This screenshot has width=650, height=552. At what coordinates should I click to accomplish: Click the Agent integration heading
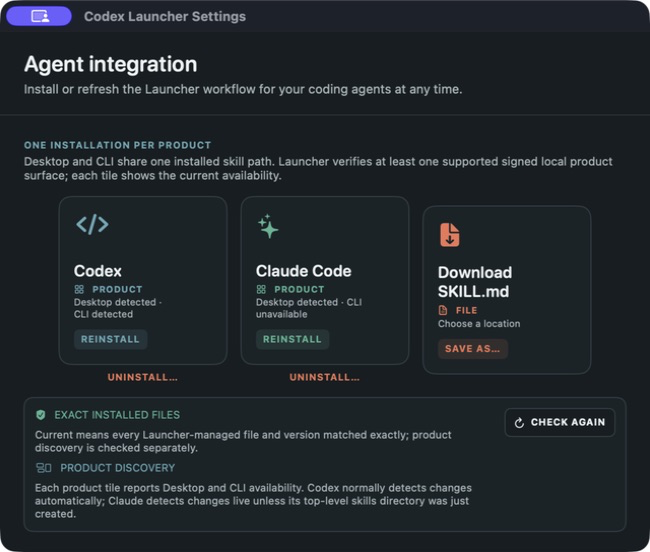coord(111,64)
